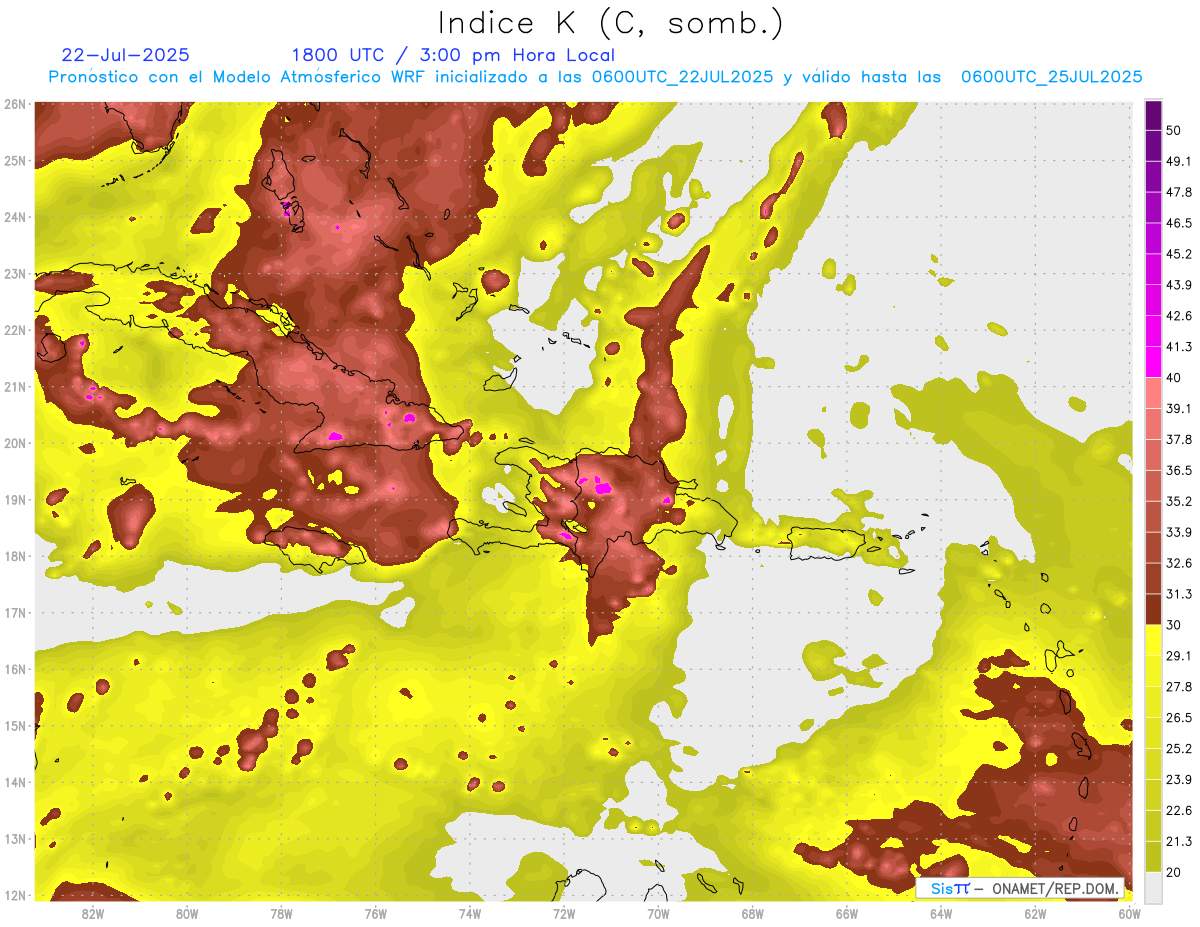1200x927 pixels.
Task: Click the '78W' longitude label
Action: (x=281, y=913)
